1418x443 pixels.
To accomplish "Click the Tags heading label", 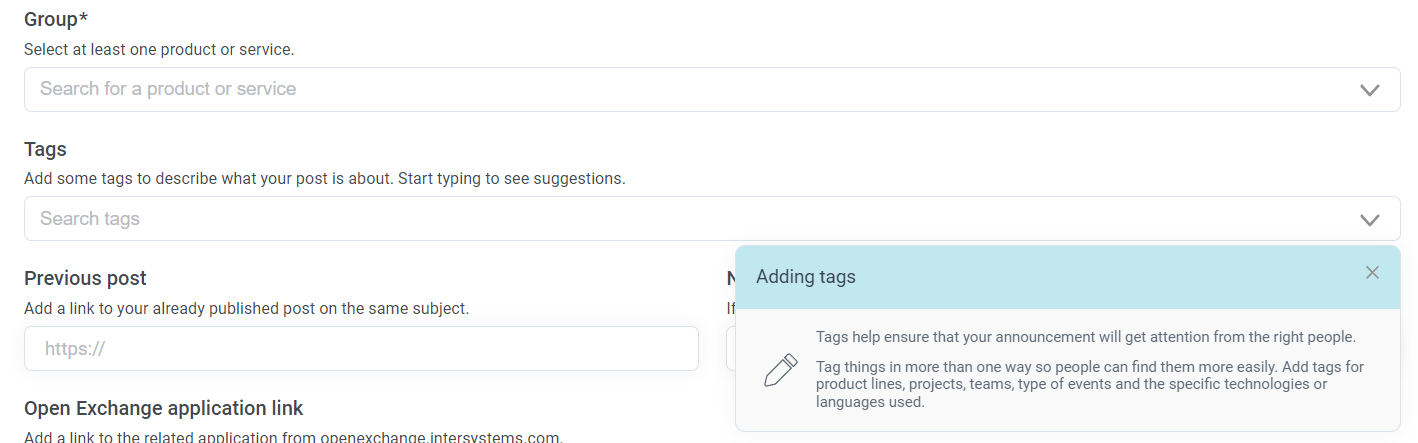I will 45,149.
